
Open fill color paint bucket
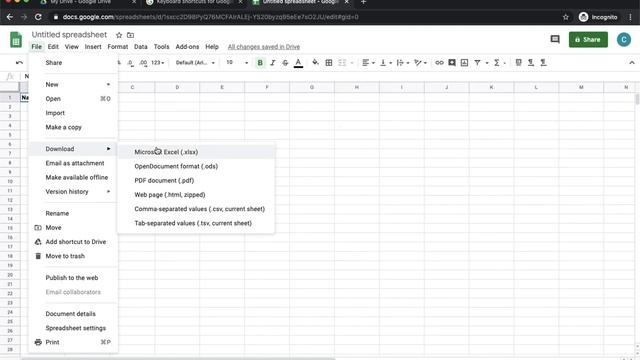316,62
